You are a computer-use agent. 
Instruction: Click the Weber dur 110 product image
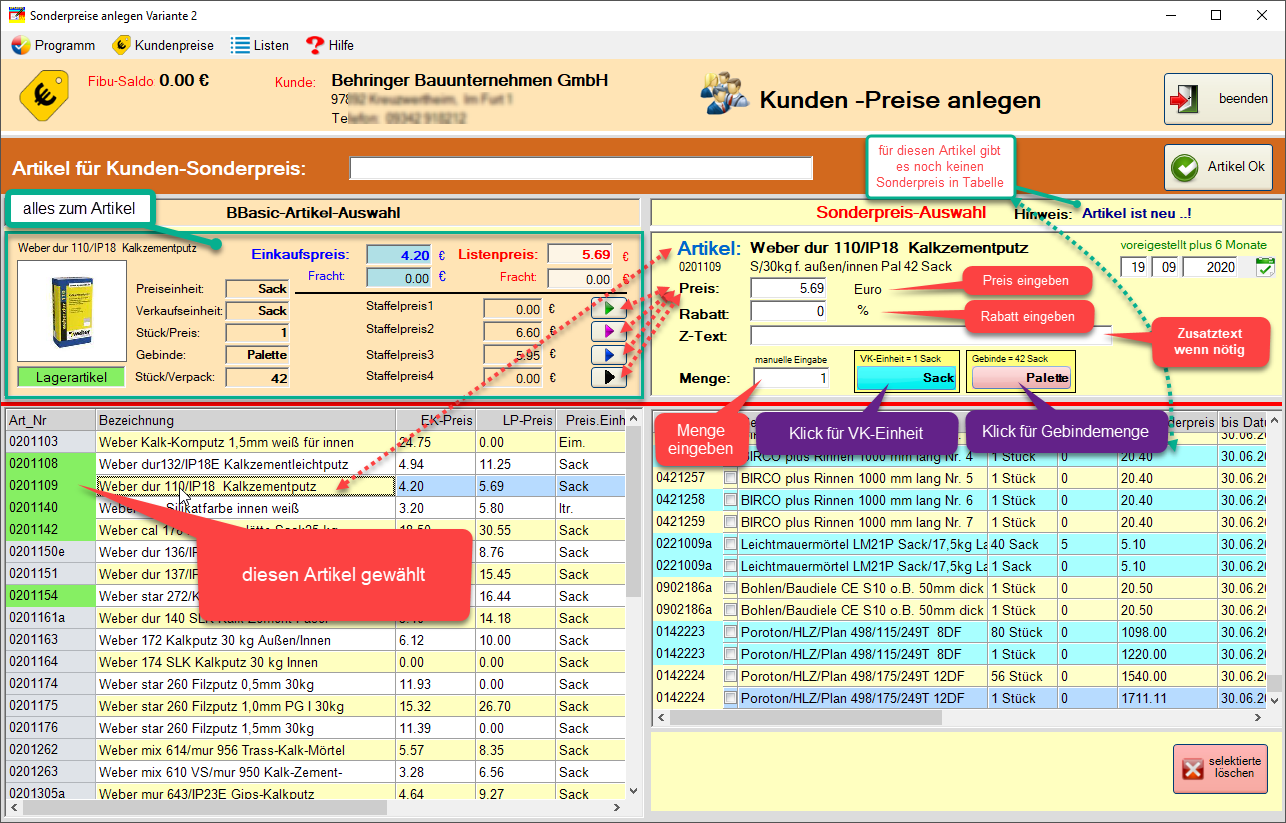(72, 312)
